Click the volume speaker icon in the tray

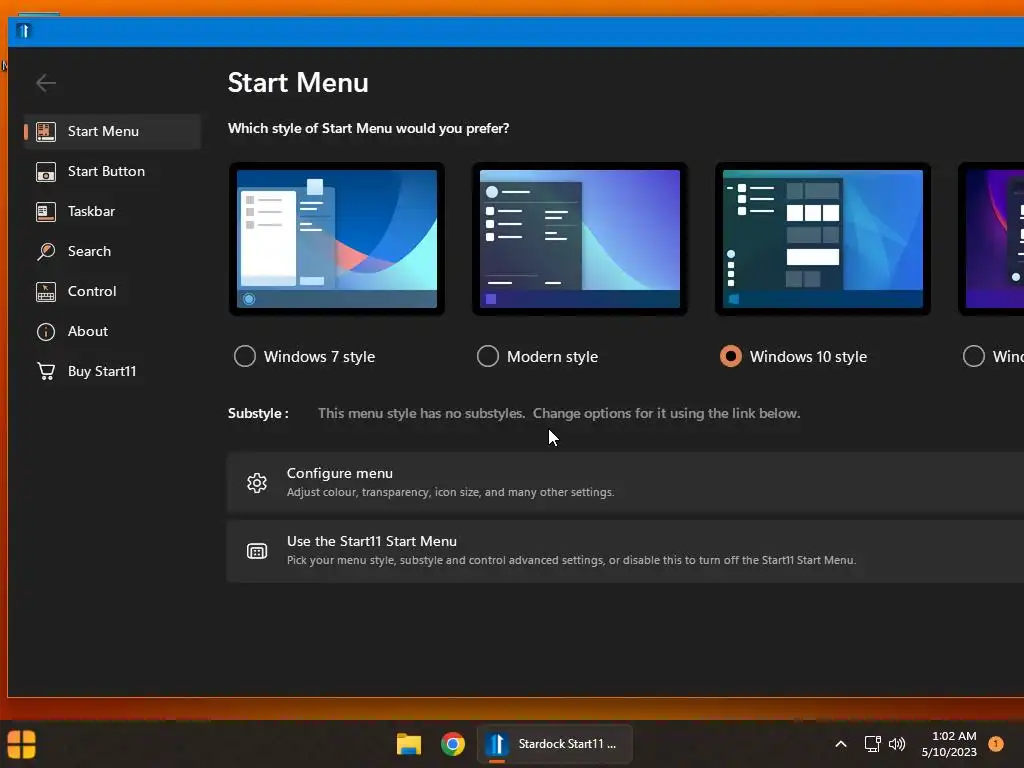897,744
